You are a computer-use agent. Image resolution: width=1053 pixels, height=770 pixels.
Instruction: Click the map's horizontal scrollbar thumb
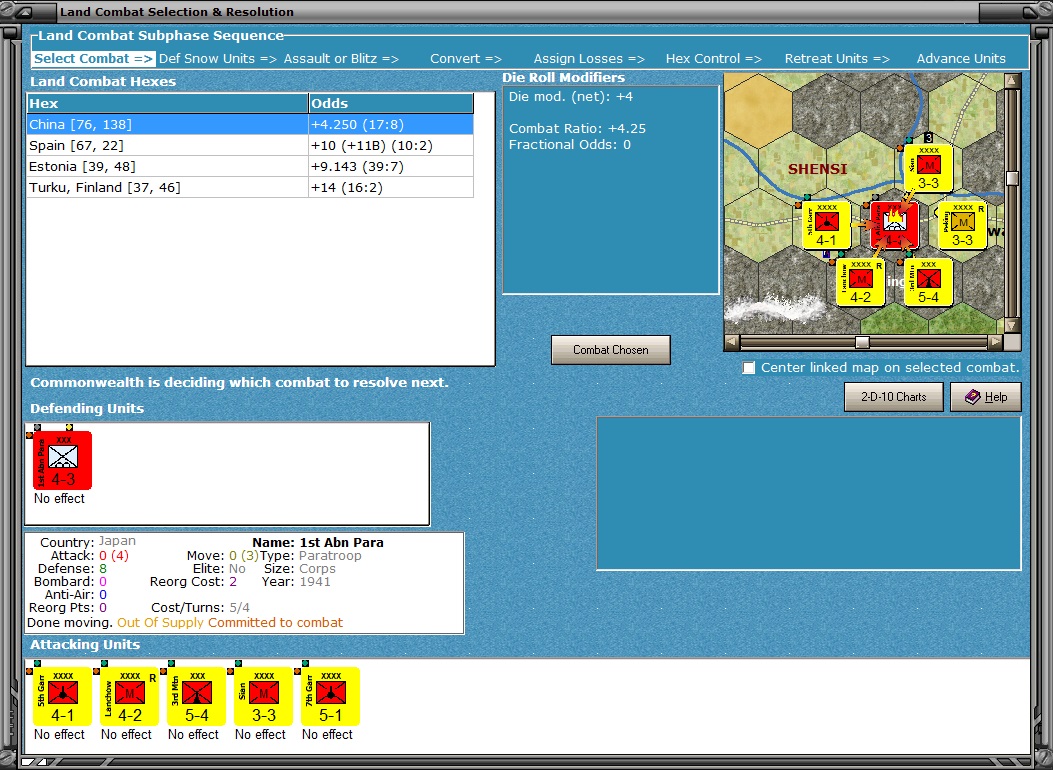pos(862,342)
